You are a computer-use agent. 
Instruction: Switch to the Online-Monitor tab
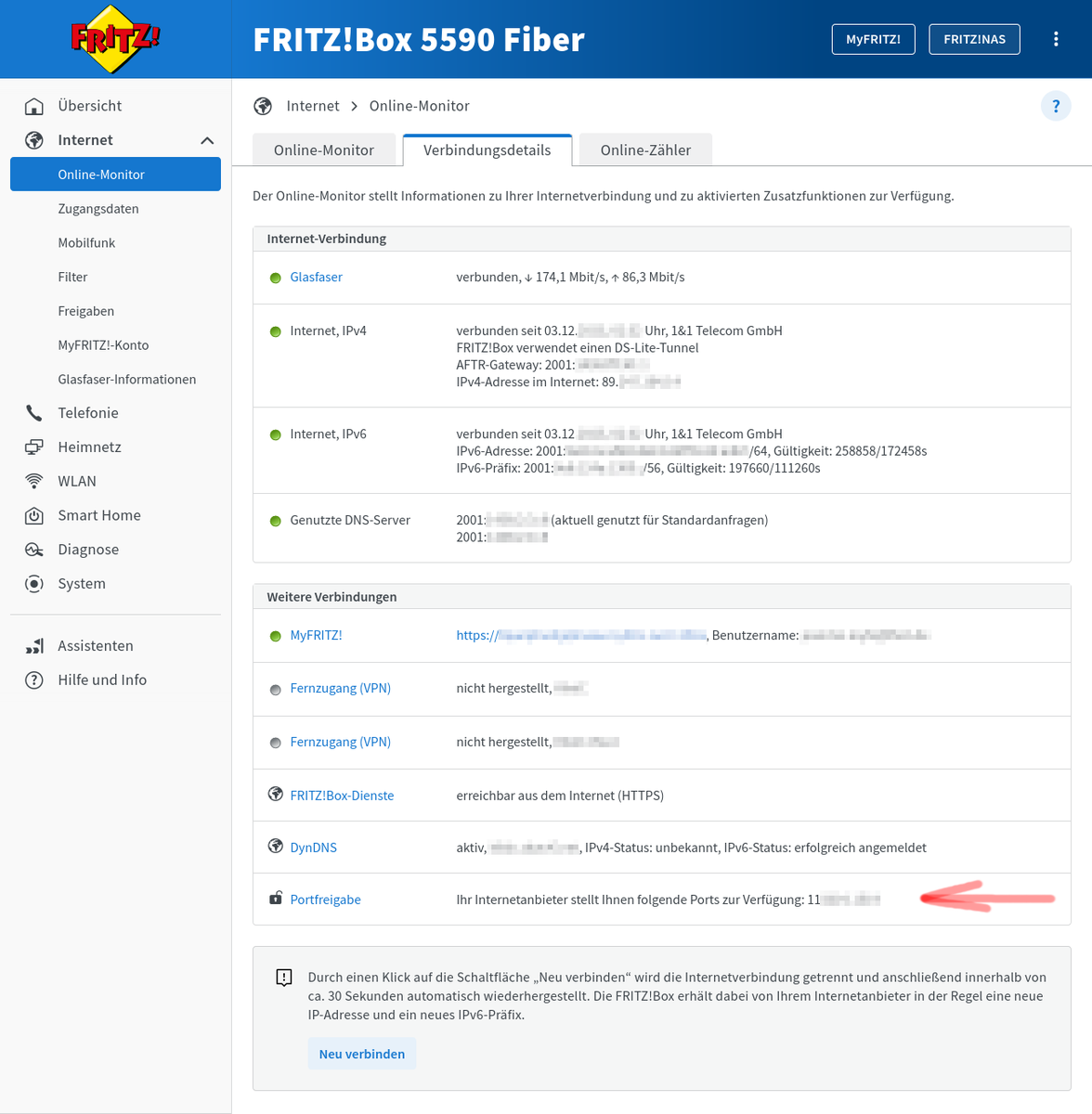[324, 150]
